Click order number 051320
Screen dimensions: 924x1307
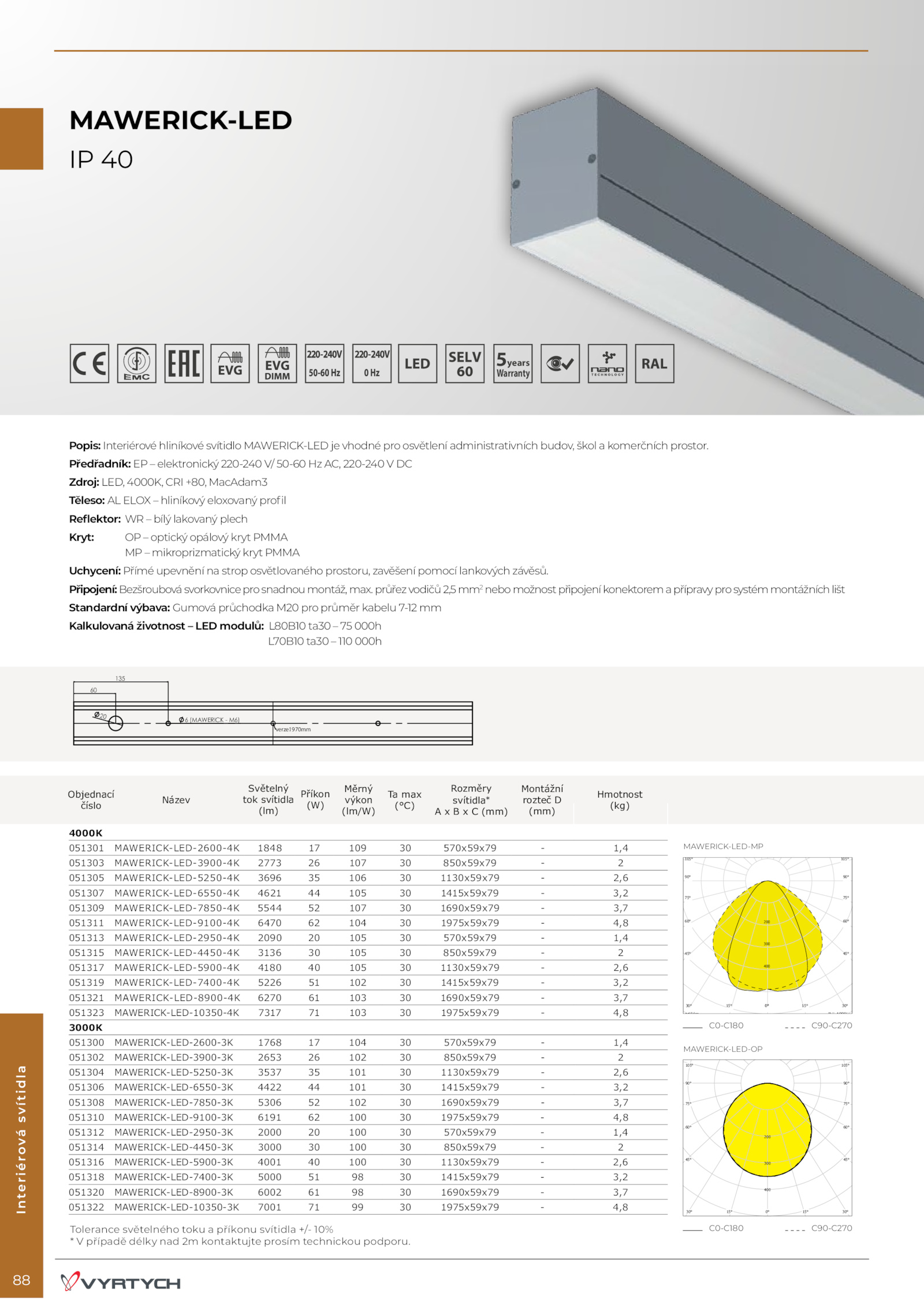click(x=87, y=1192)
